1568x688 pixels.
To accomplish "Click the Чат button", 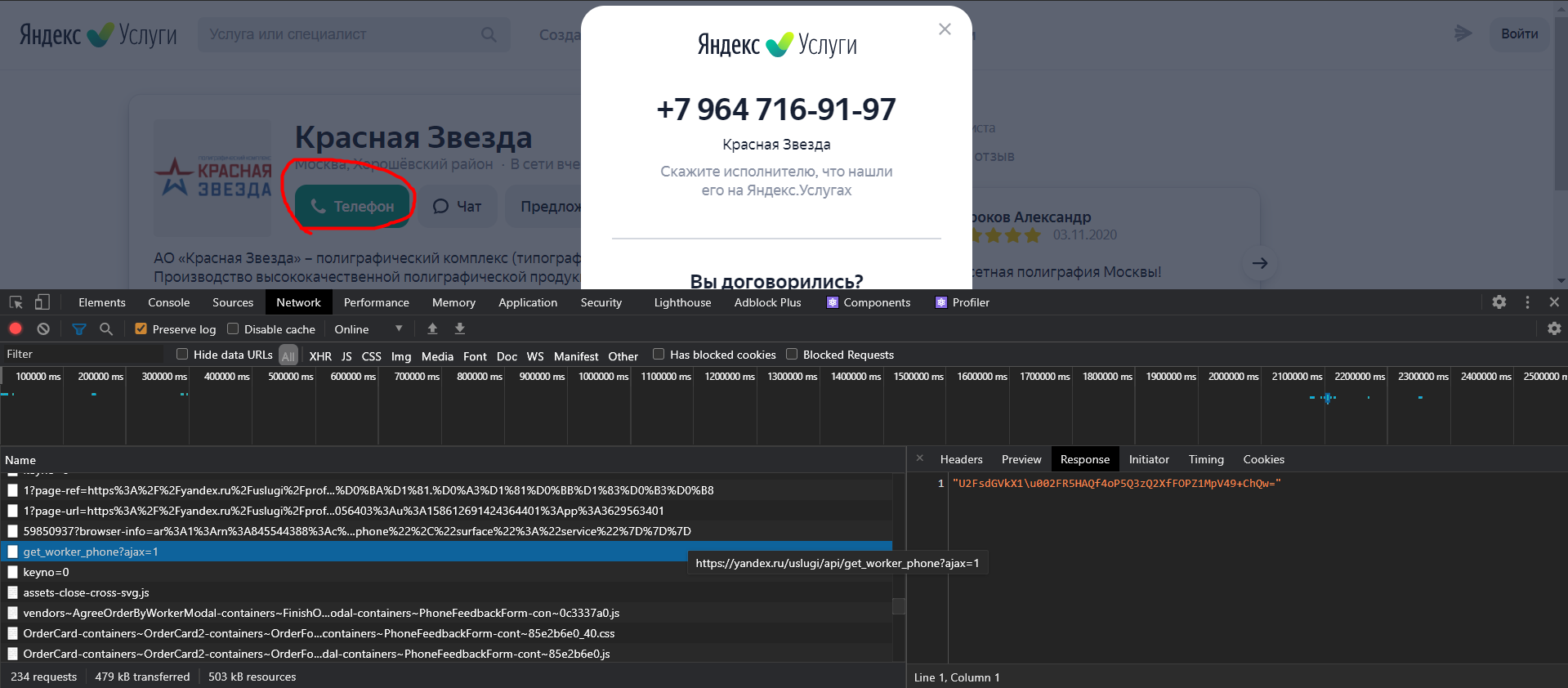I will tap(458, 207).
